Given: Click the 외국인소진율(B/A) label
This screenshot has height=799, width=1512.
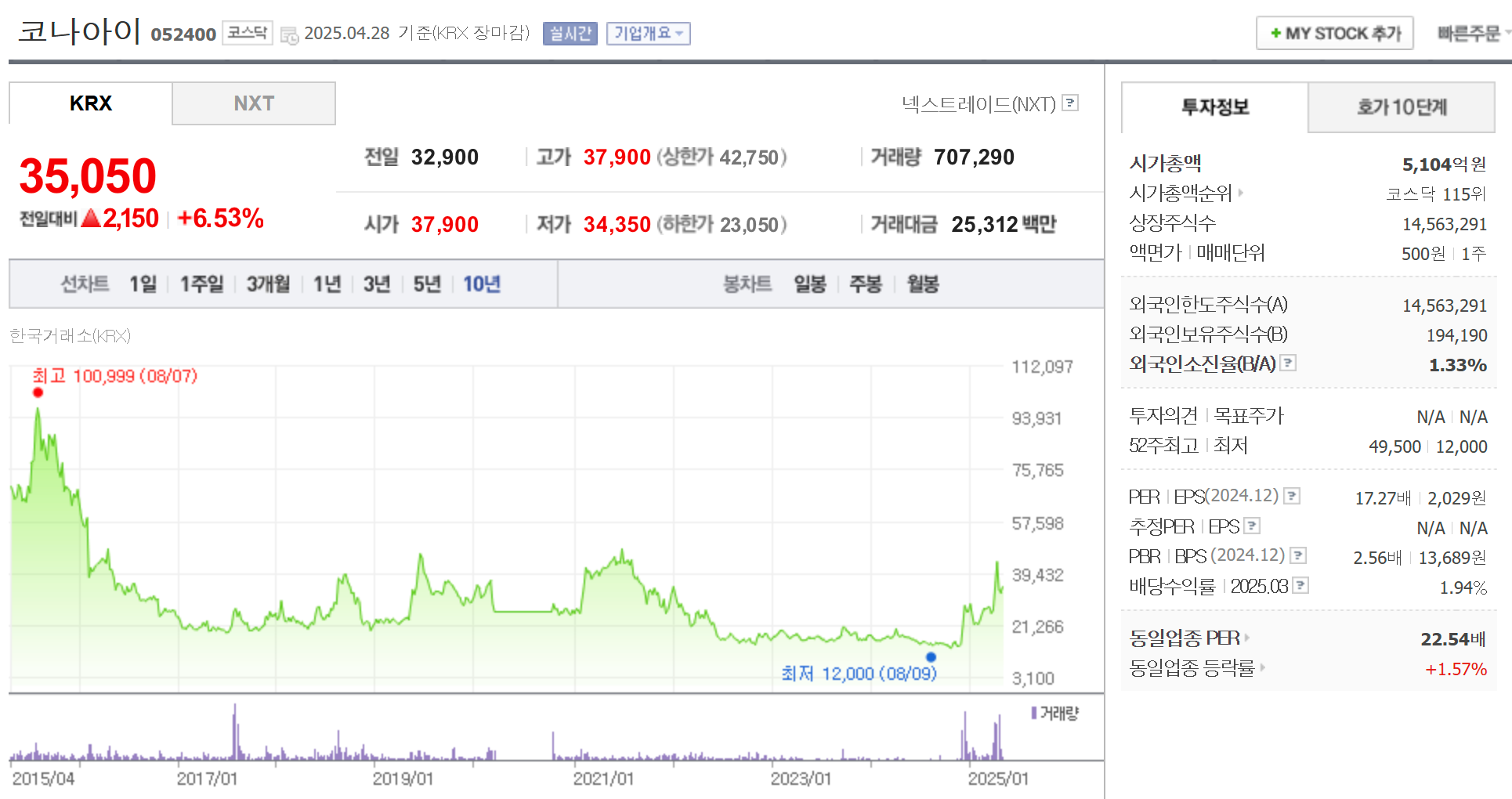Looking at the screenshot, I should click(x=1203, y=363).
